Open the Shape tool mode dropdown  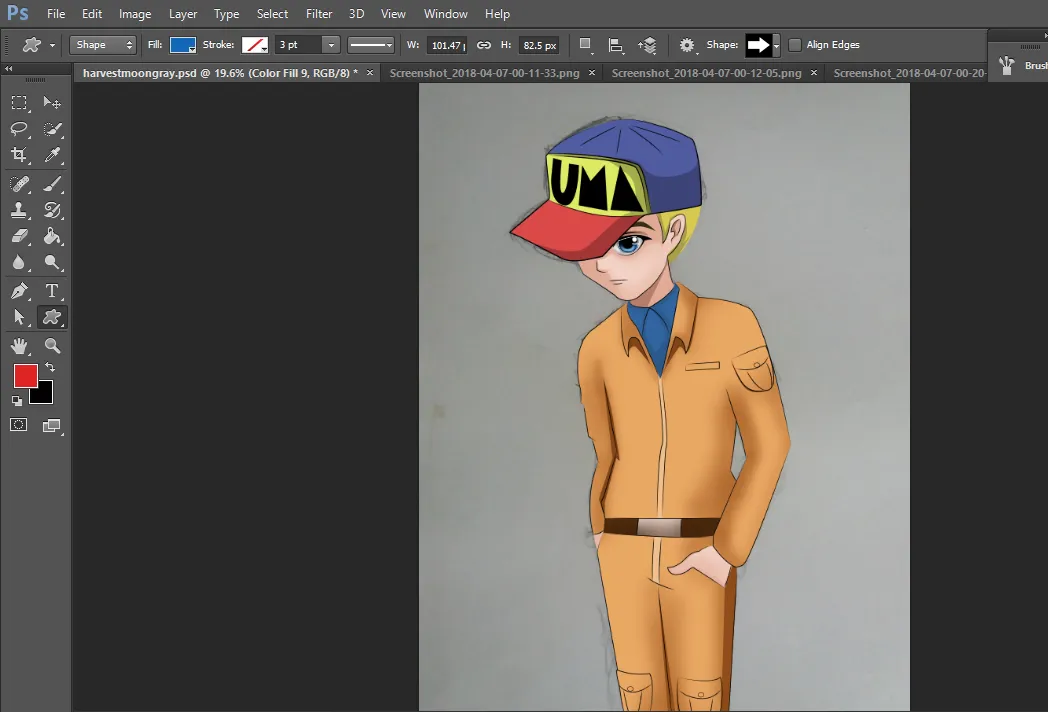coord(103,45)
